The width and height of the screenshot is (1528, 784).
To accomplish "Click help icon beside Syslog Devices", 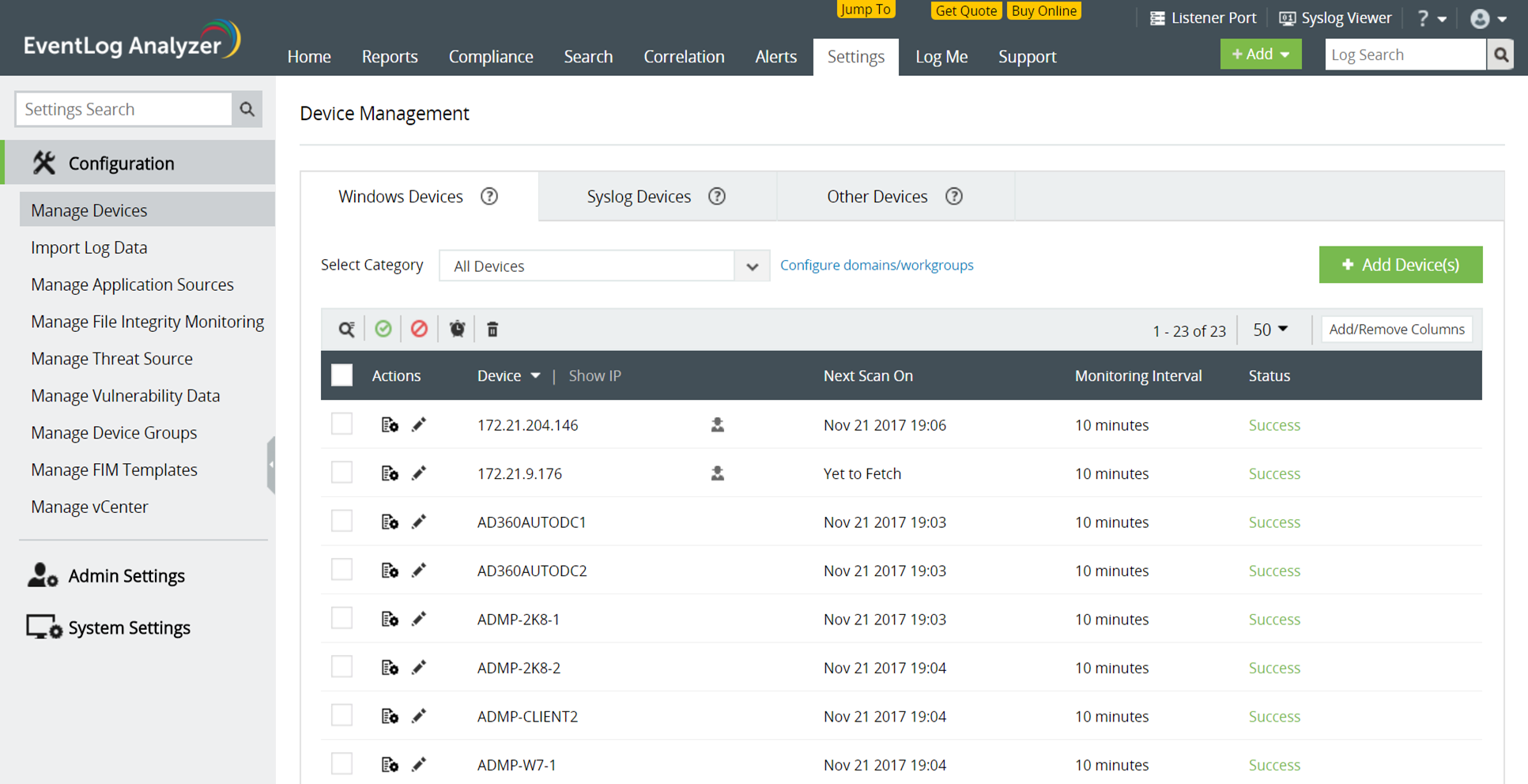I will [x=717, y=196].
